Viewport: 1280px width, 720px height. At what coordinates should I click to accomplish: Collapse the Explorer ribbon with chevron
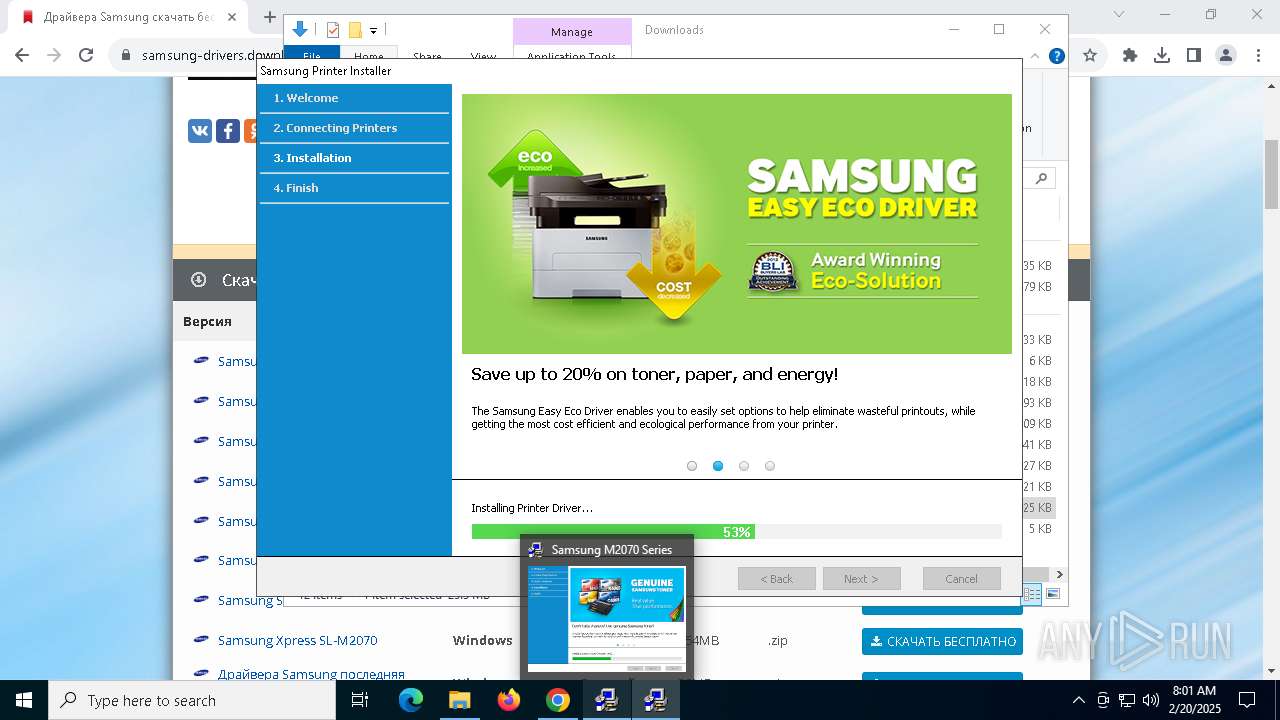click(x=1035, y=56)
